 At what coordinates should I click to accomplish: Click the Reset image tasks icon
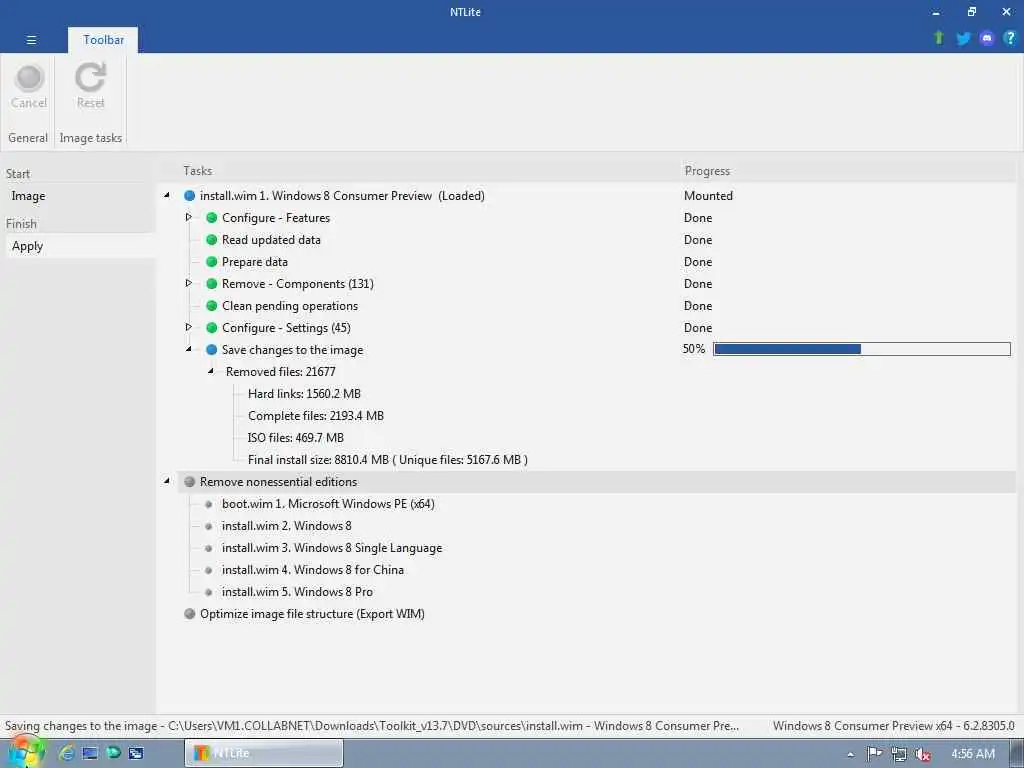click(x=90, y=77)
